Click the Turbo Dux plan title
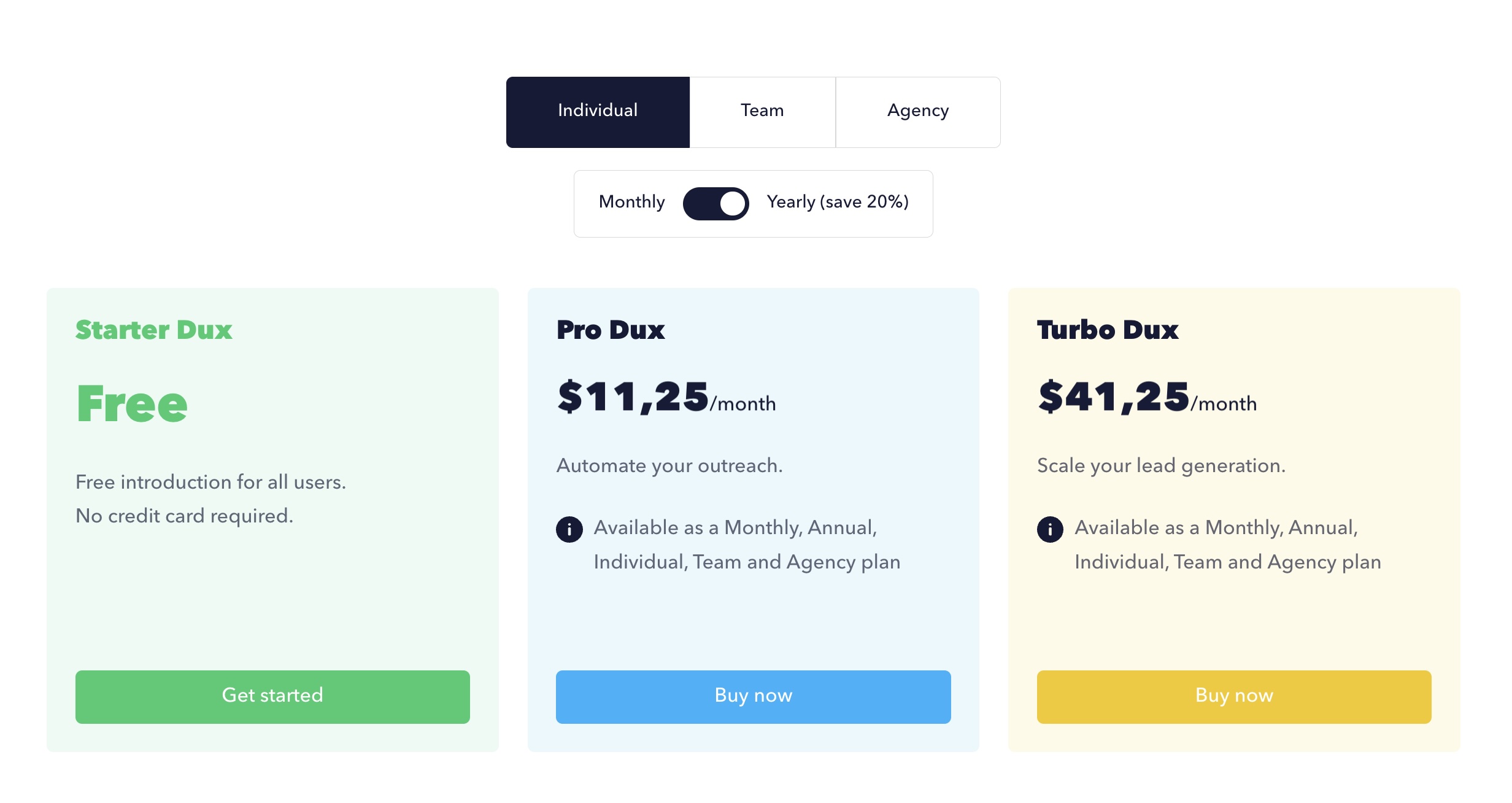This screenshot has width=1512, height=803. 1107,330
